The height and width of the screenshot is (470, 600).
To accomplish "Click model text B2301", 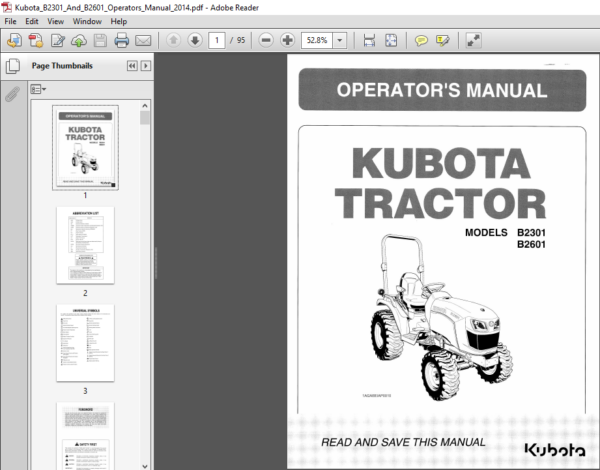I will click(531, 232).
